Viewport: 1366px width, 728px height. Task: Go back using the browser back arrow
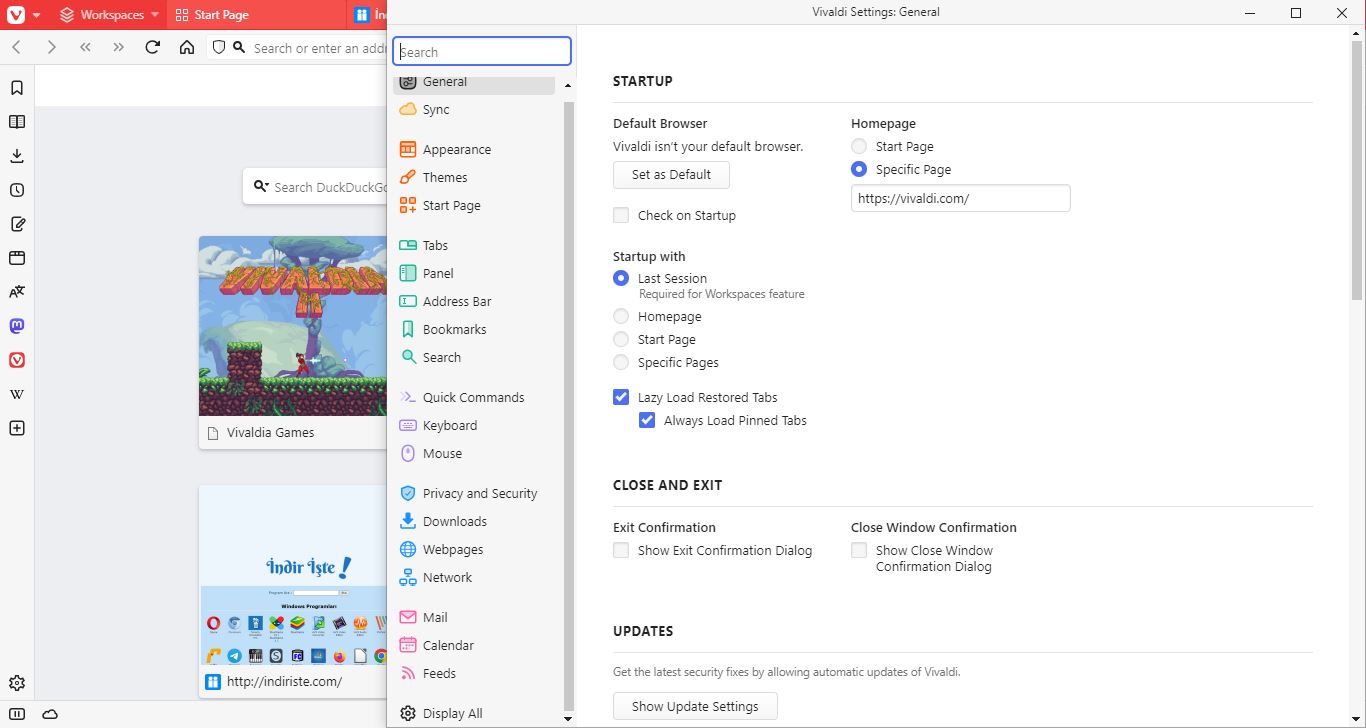pyautogui.click(x=16, y=47)
